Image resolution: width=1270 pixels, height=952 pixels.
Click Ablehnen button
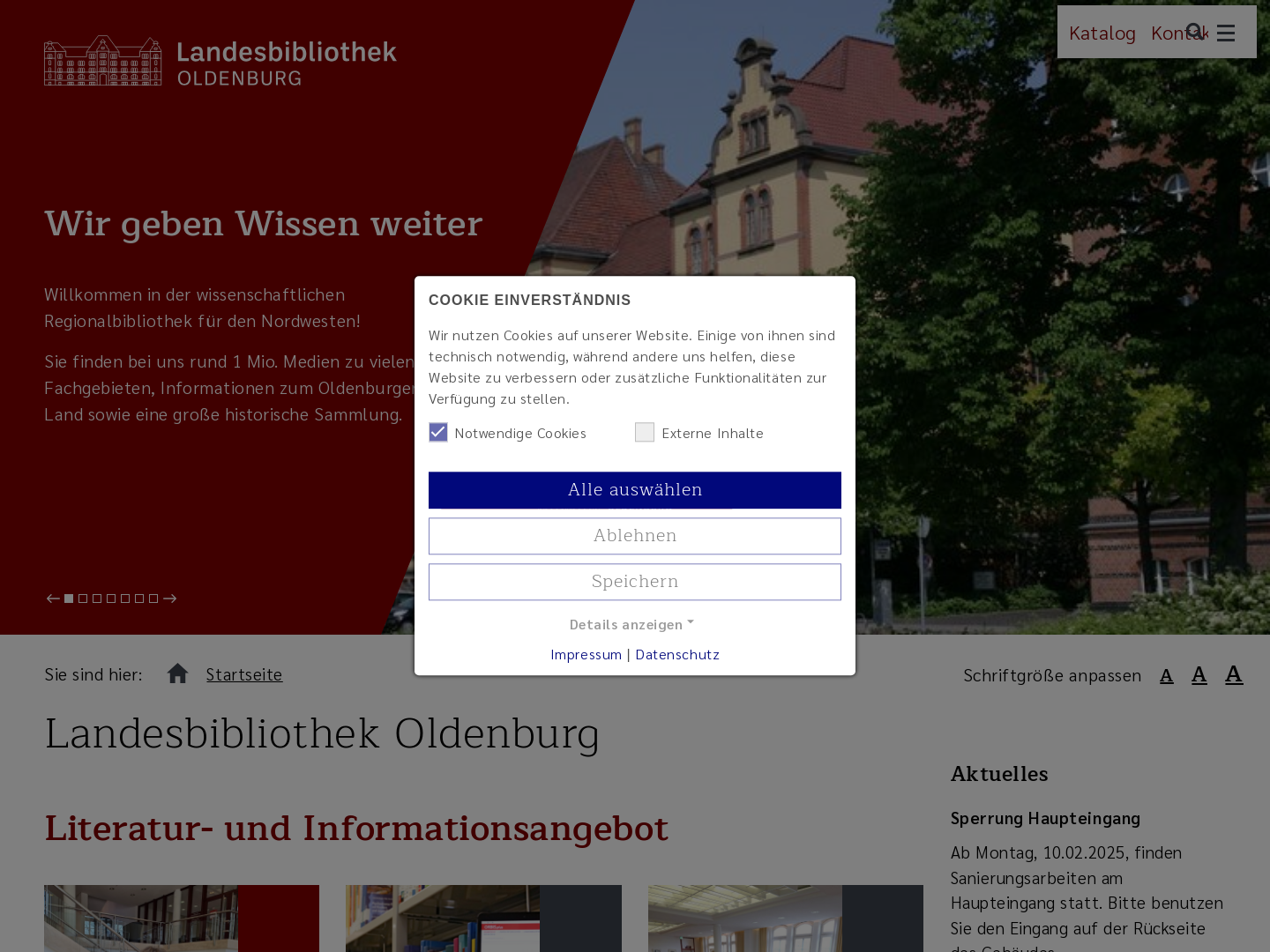tap(635, 536)
